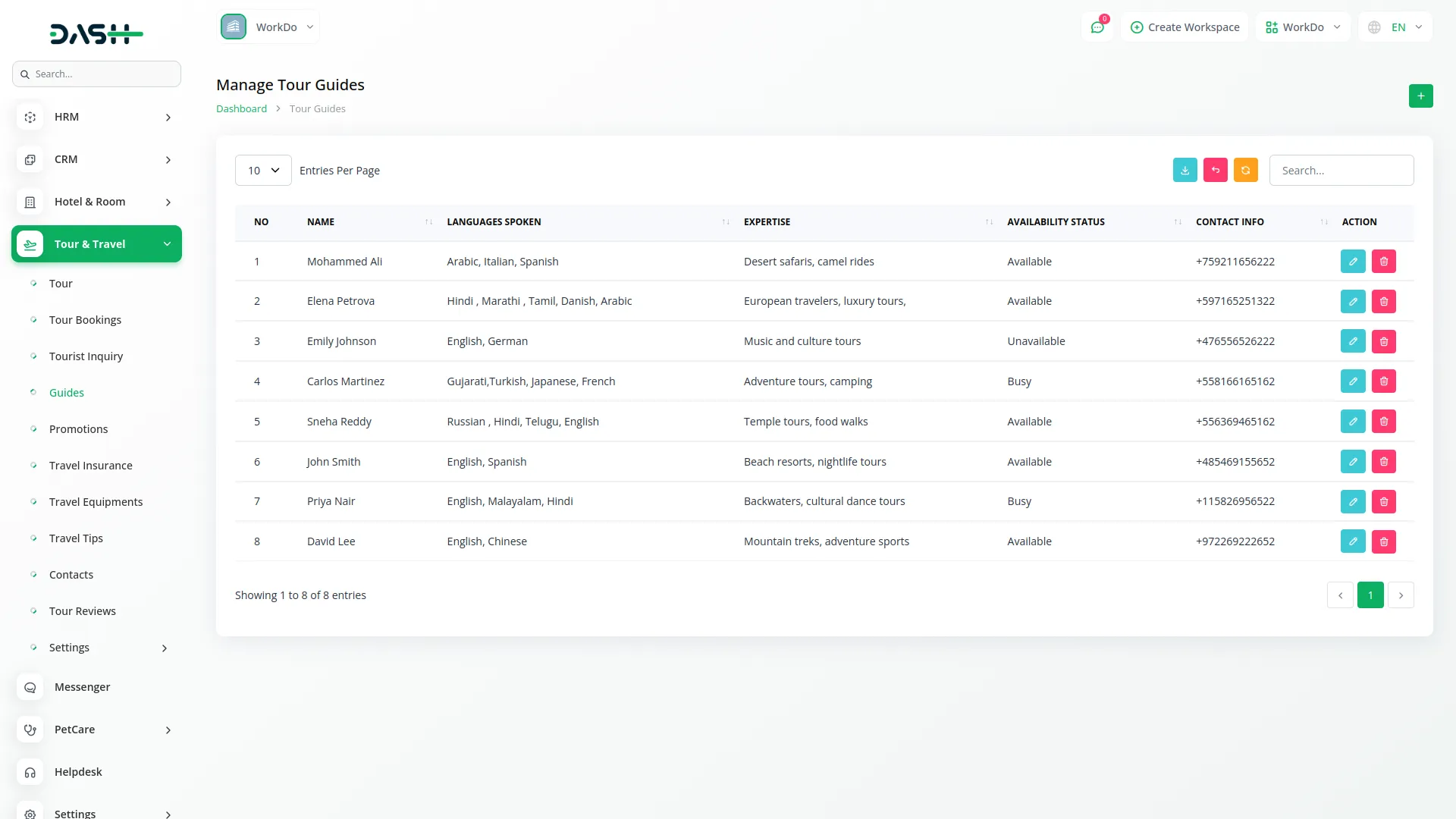
Task: Expand the HRM sidebar menu
Action: coord(96,117)
